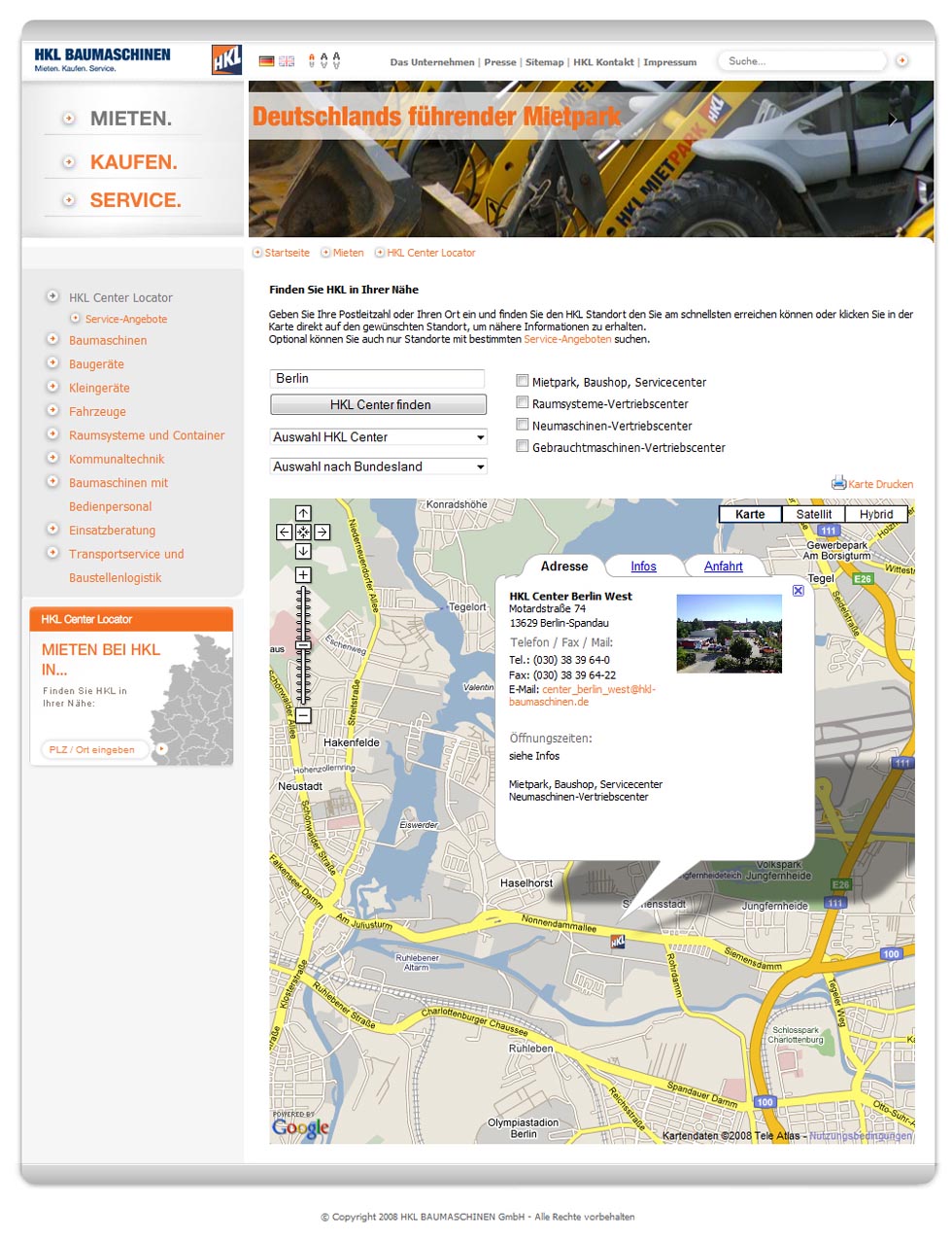Screen dimensions: 952x1240
Task: Pan the map upward with arrow
Action: tap(303, 513)
